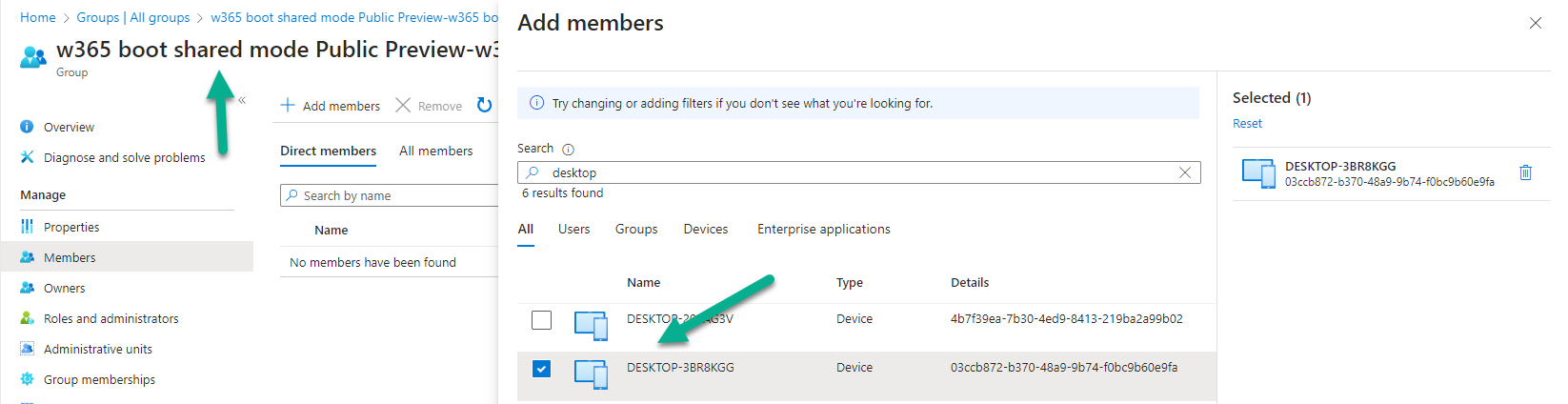The image size is (1568, 404).
Task: Close the Add members panel
Action: [1535, 23]
